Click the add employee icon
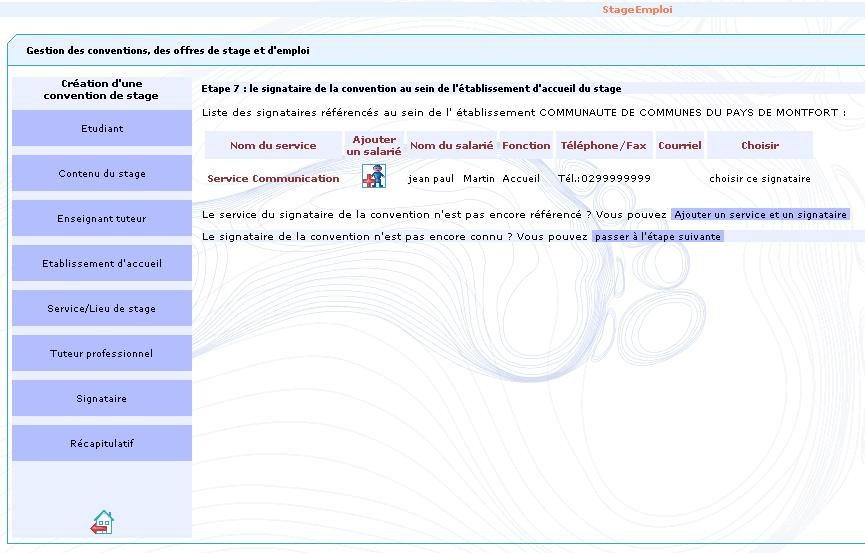 (x=373, y=177)
